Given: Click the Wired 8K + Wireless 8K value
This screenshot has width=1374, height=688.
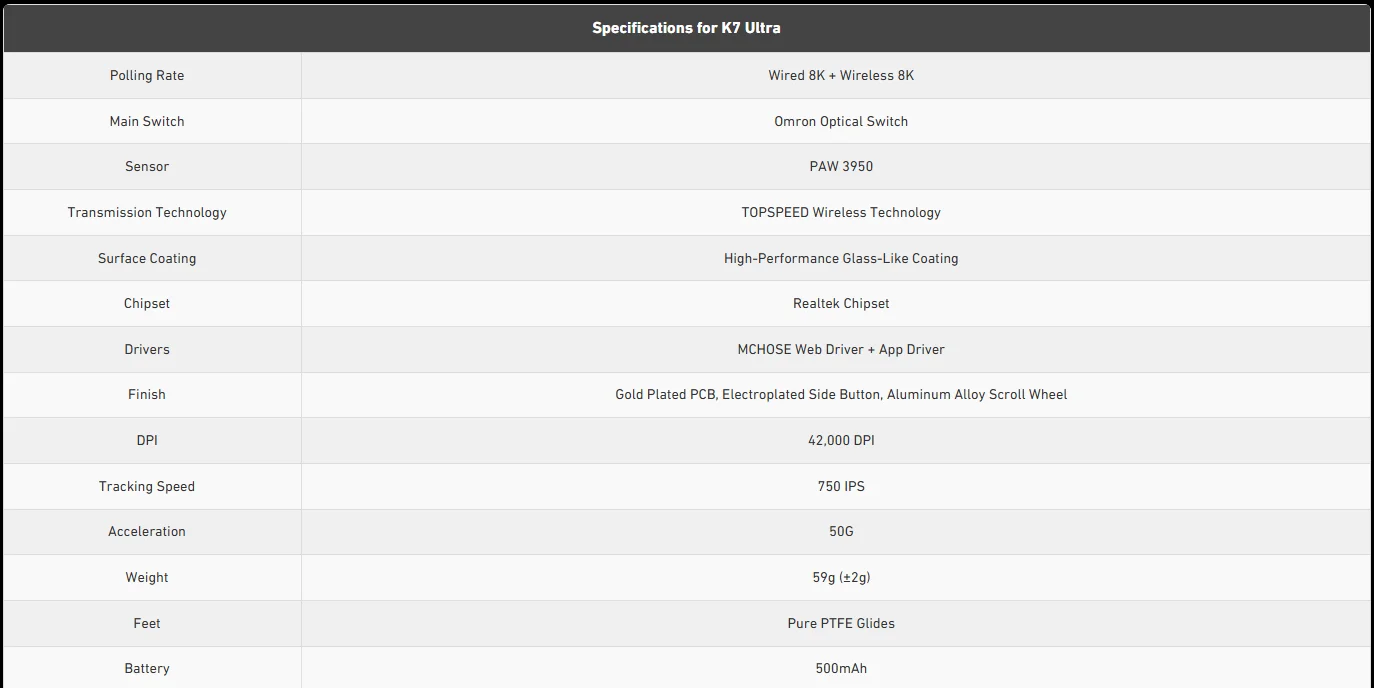Looking at the screenshot, I should point(841,76).
